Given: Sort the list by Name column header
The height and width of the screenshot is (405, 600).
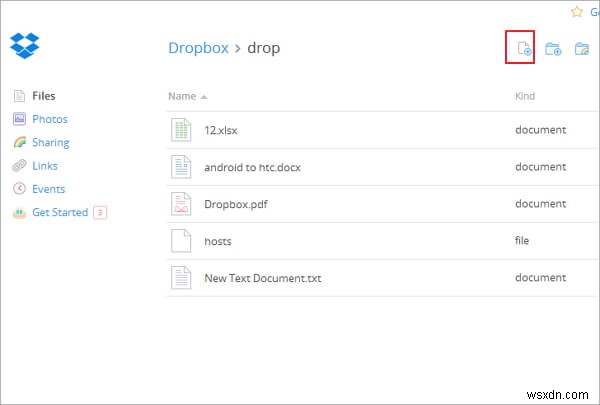Looking at the screenshot, I should [181, 96].
